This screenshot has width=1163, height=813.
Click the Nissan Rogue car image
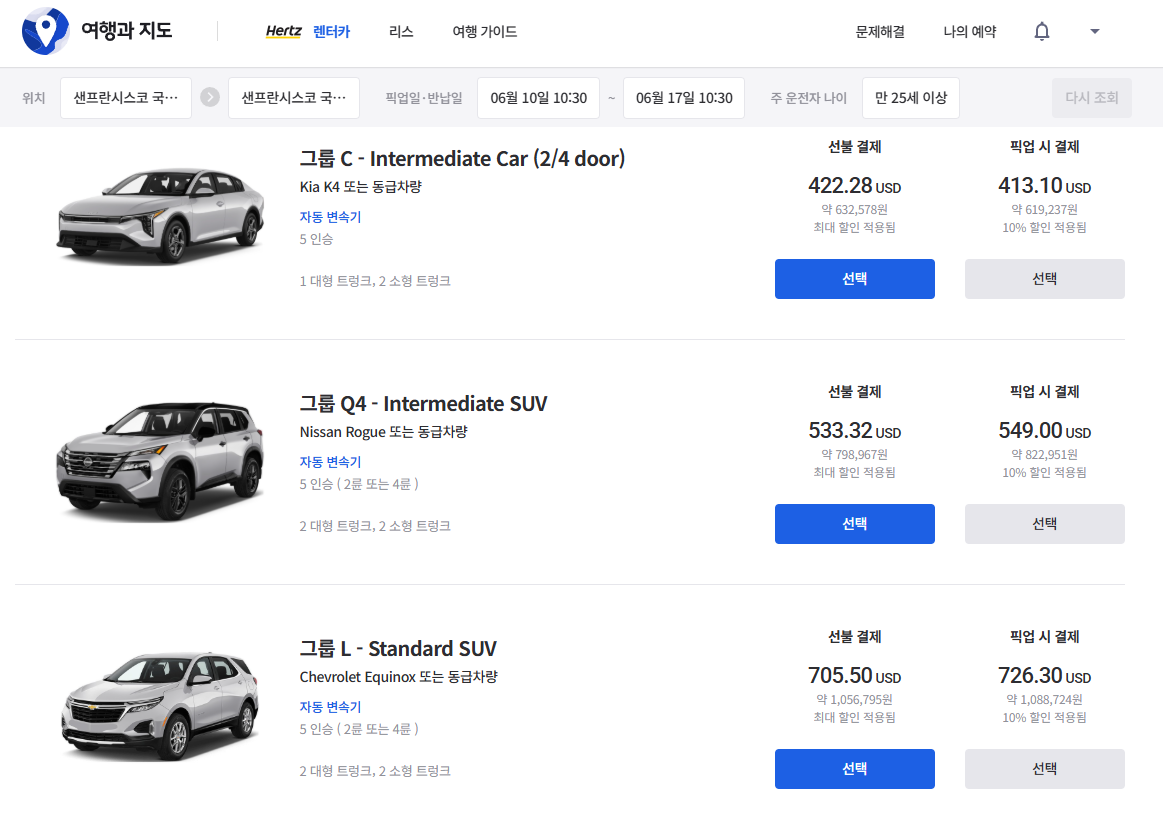[x=160, y=459]
